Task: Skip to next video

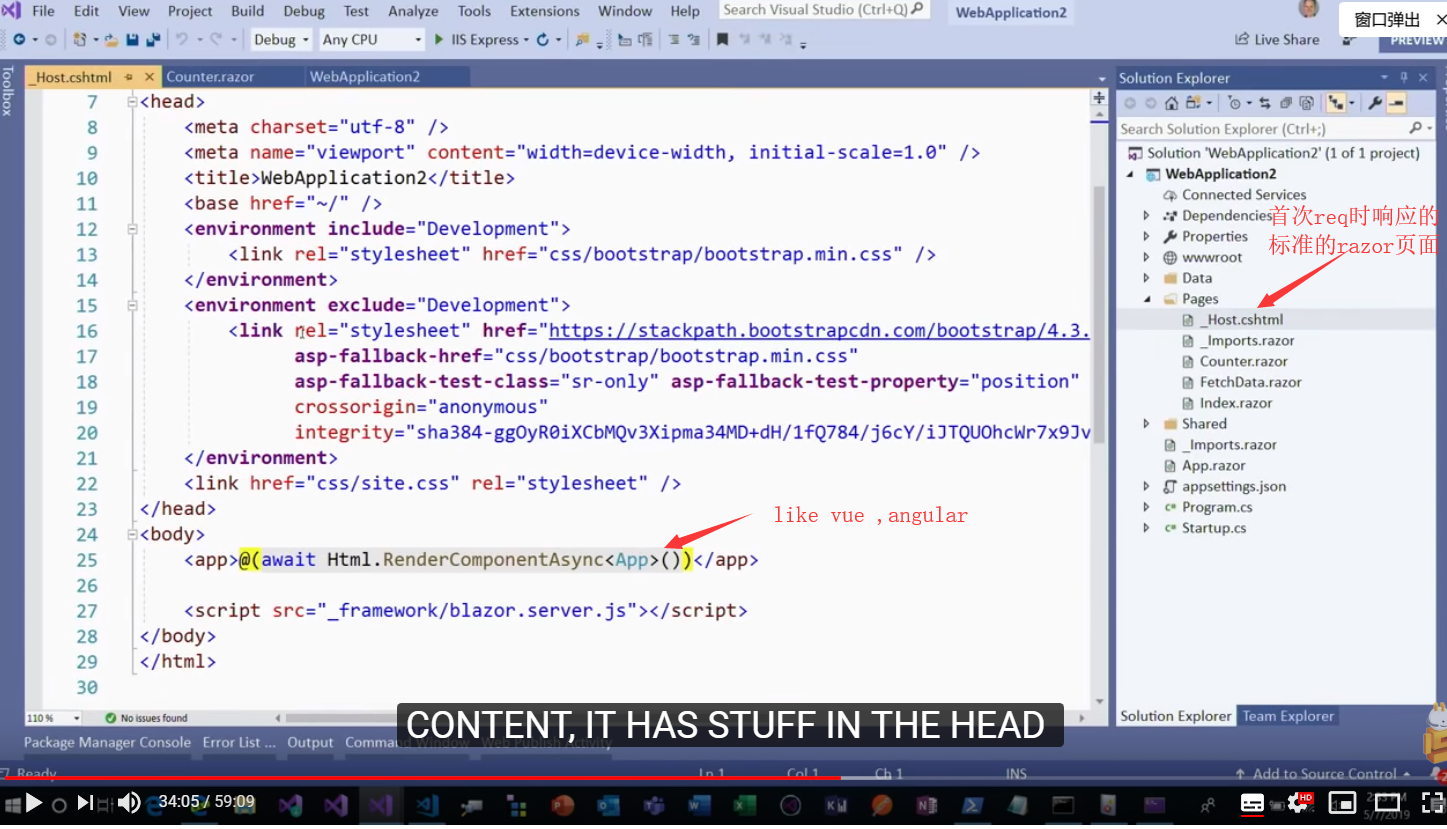Action: coord(85,802)
